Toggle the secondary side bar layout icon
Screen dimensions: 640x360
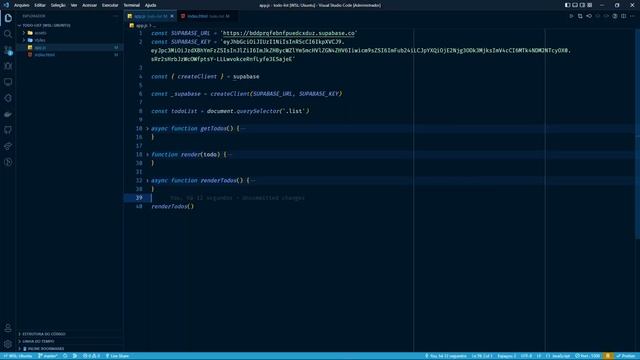[x=582, y=5]
